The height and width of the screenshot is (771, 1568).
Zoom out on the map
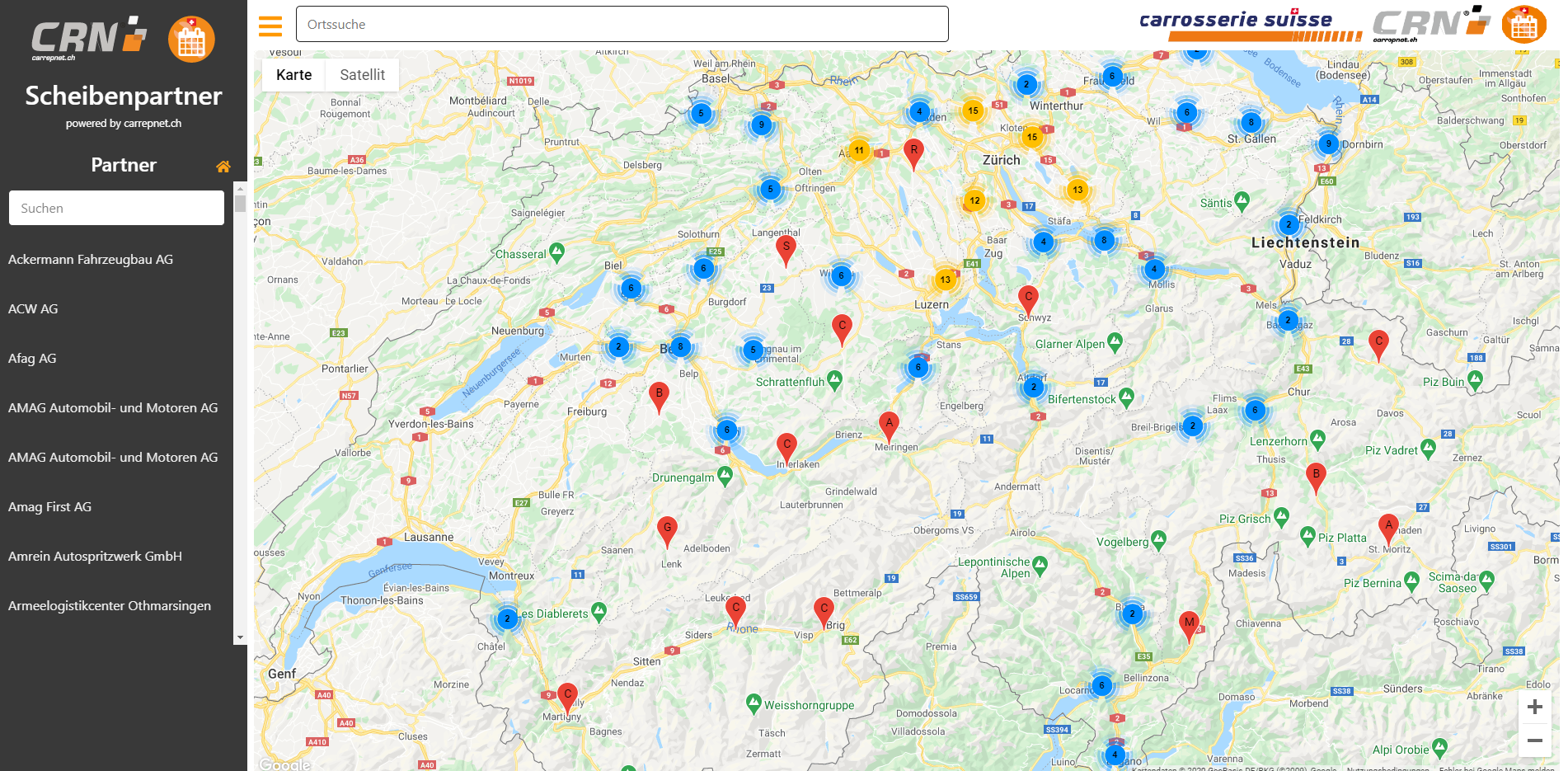click(1534, 740)
